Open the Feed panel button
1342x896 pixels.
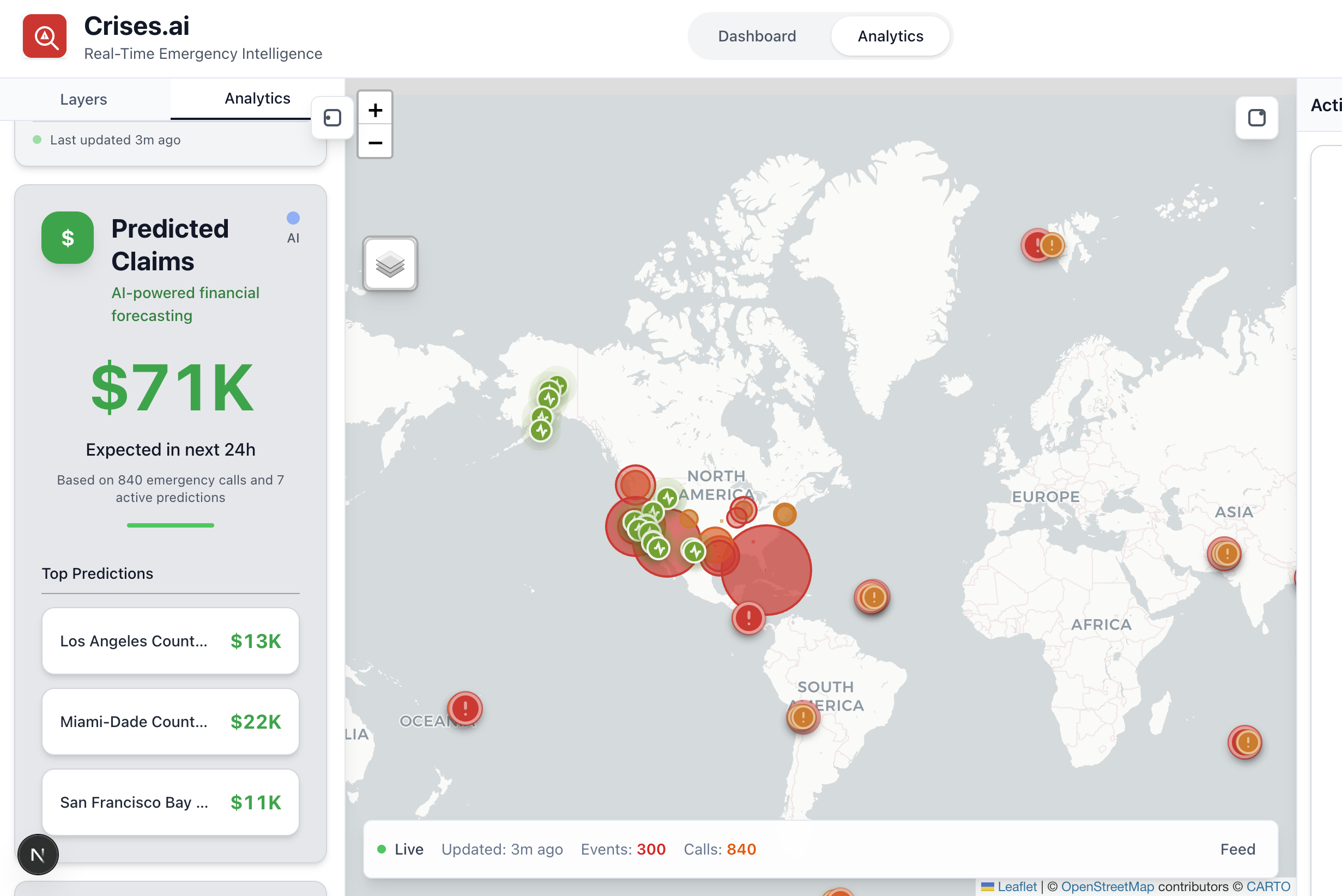pyautogui.click(x=1237, y=849)
